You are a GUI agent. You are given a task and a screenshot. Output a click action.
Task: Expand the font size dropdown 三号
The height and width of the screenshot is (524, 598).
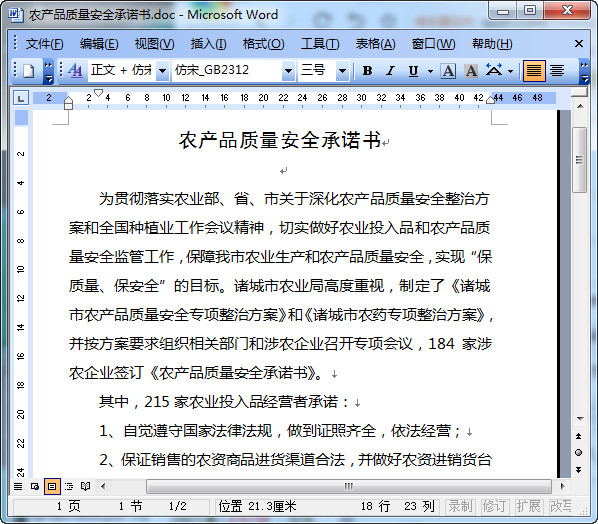[x=342, y=71]
